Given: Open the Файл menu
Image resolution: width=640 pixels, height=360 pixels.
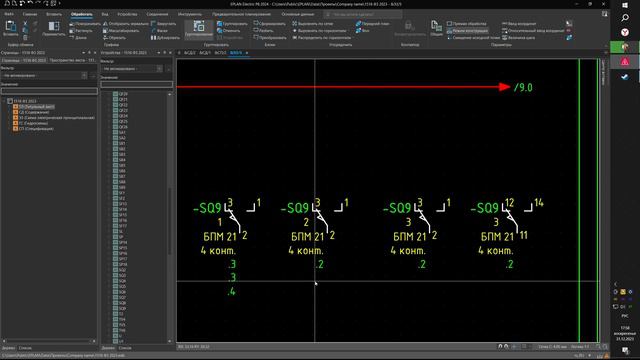Looking at the screenshot, I should pyautogui.click(x=9, y=14).
